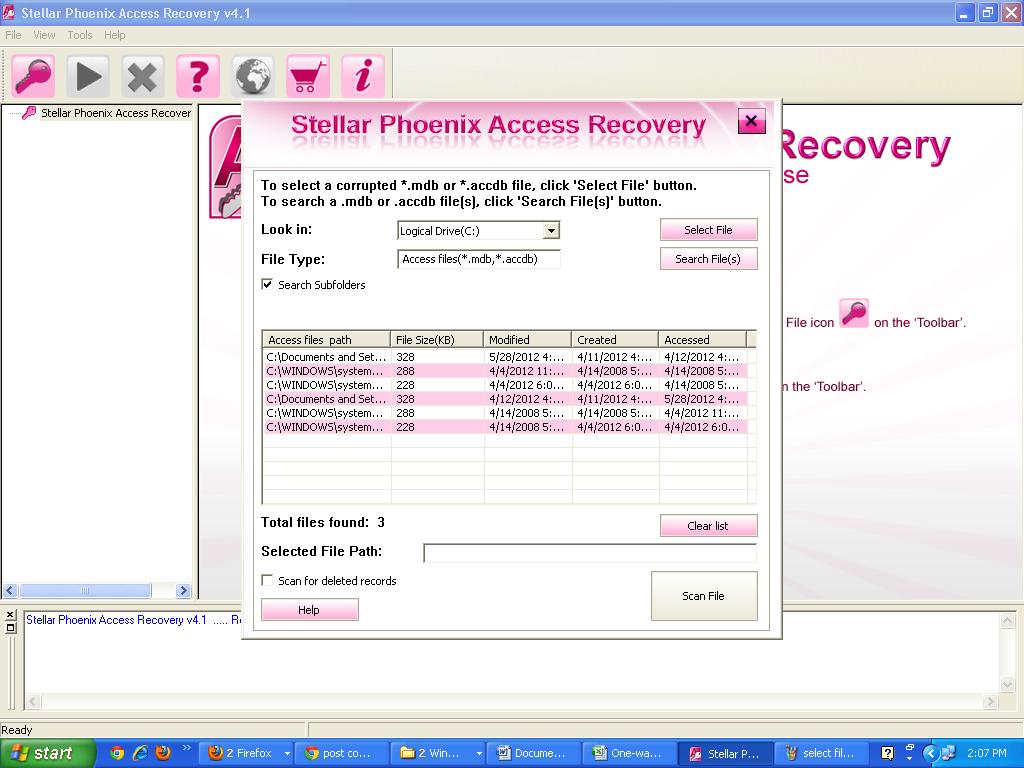
Task: Click the 2:07 PM clock
Action: (x=987, y=753)
